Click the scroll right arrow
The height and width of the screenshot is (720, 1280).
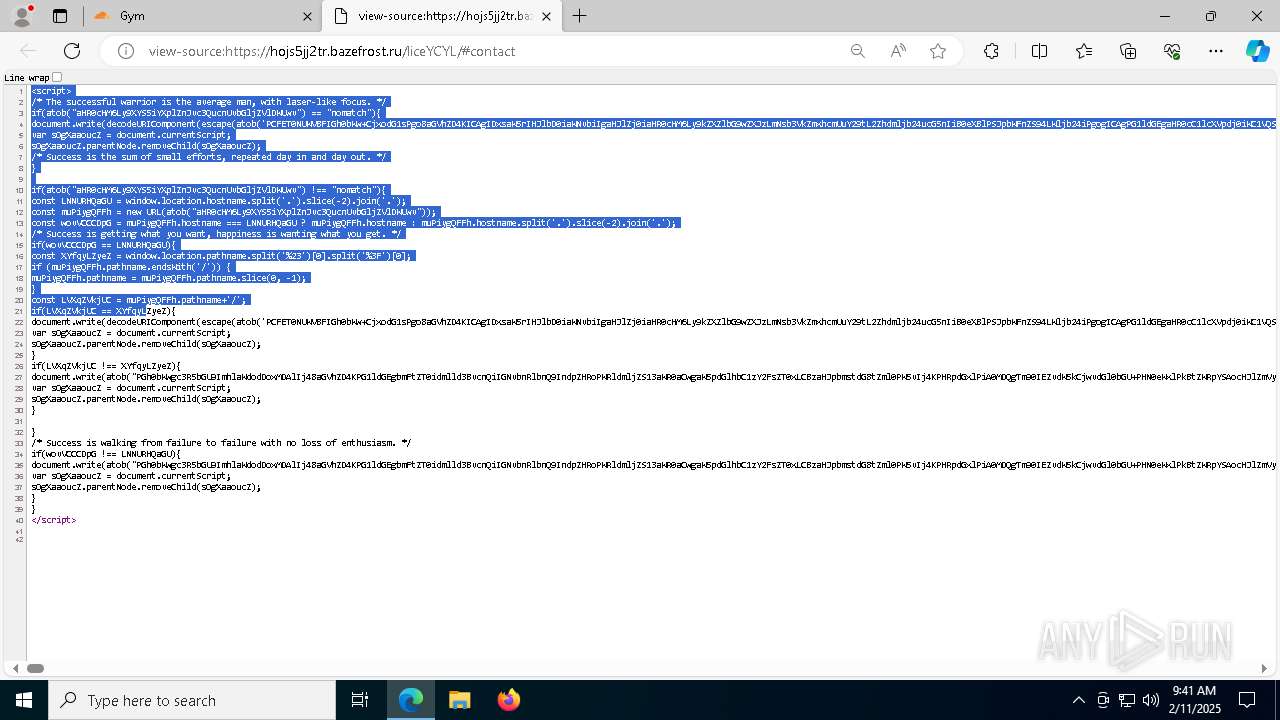[x=1264, y=668]
